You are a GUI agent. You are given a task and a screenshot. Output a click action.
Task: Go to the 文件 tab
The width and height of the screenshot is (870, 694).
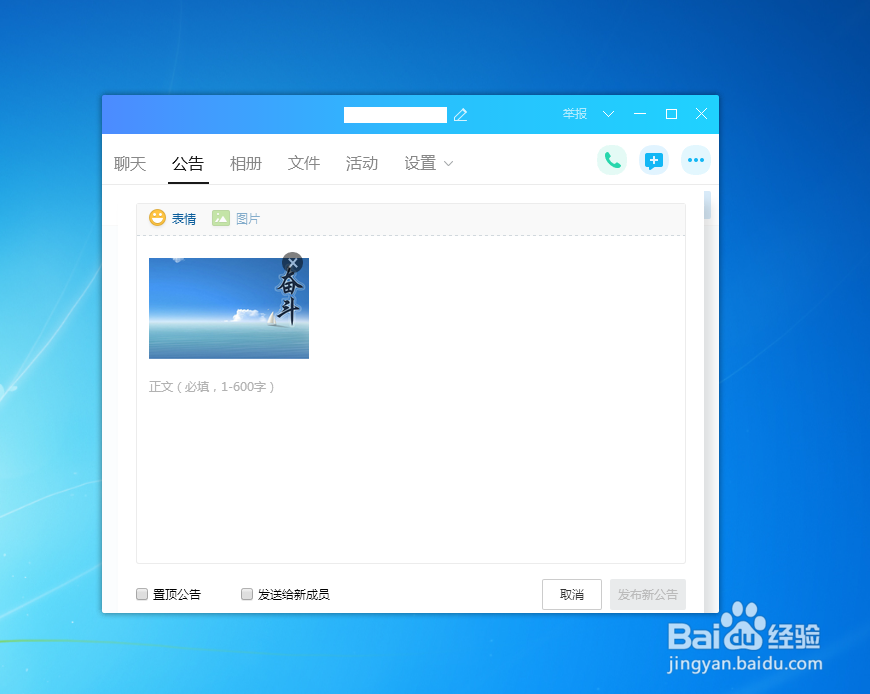click(304, 164)
